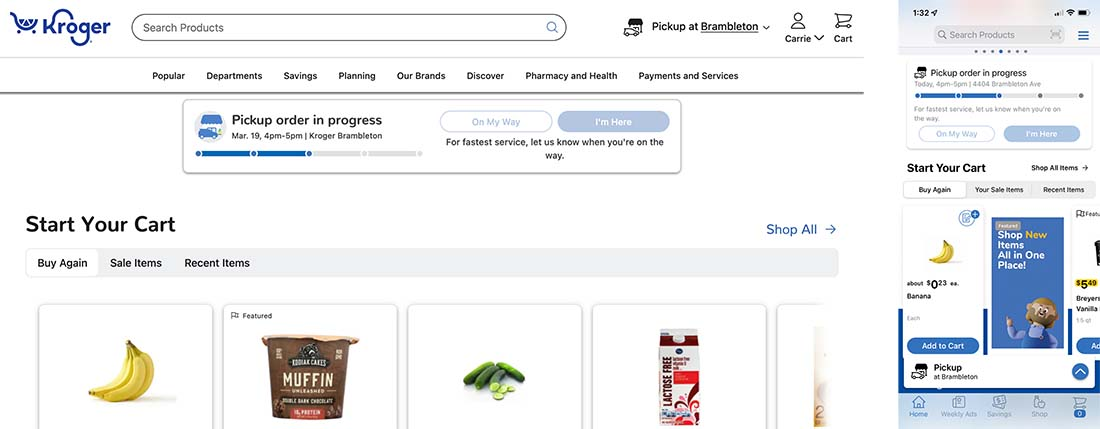The height and width of the screenshot is (429, 1100).
Task: Add banana to shopping list icon
Action: pos(968,218)
